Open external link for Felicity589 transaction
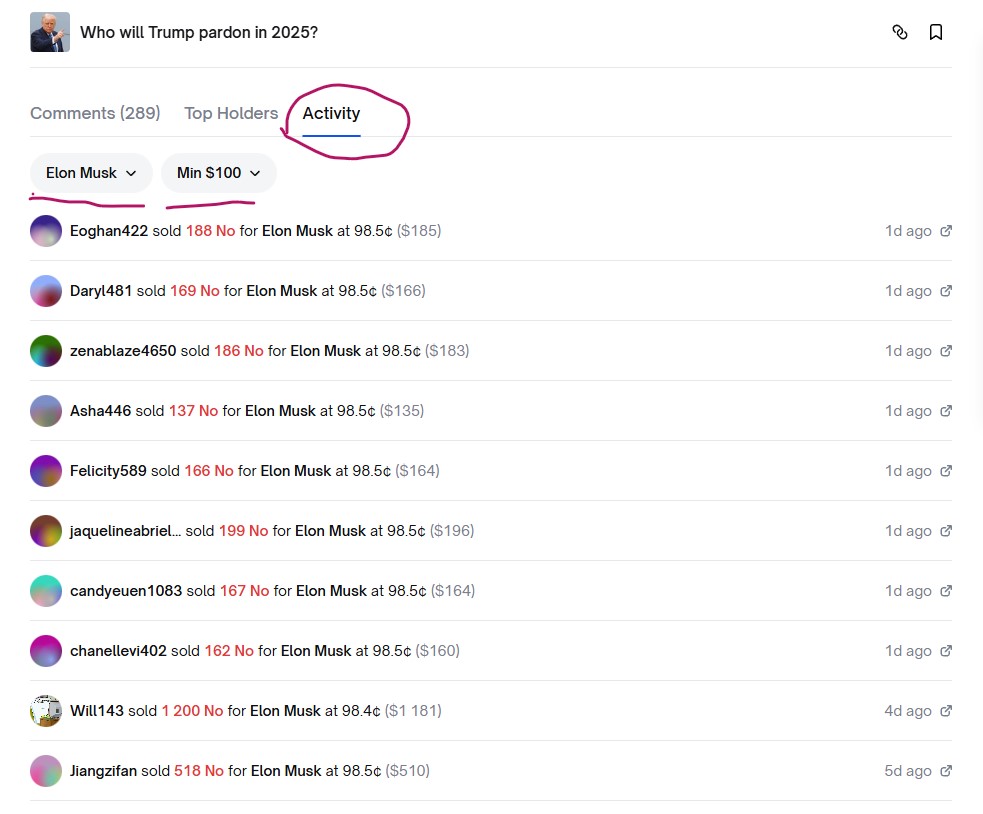 (x=946, y=471)
